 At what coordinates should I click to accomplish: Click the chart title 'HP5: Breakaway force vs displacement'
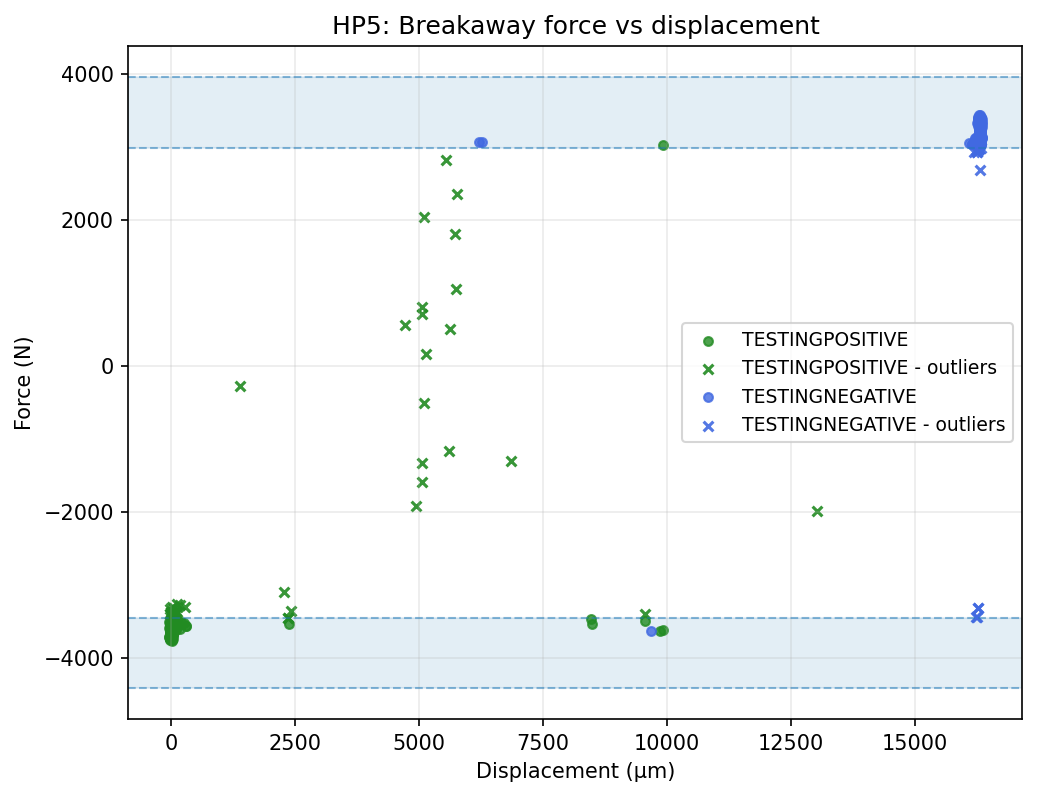coord(575,26)
